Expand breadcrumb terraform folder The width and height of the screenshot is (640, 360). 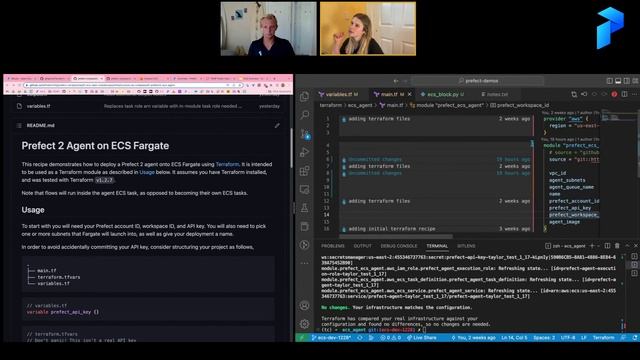click(331, 105)
